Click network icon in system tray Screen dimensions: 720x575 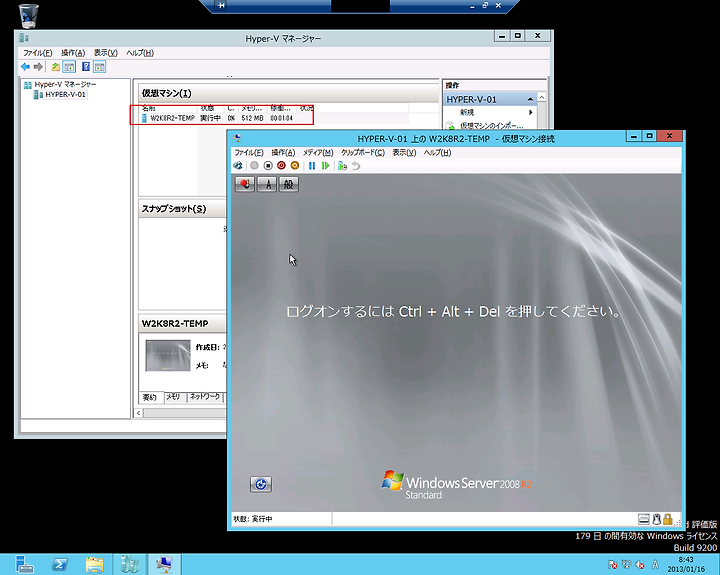(626, 564)
